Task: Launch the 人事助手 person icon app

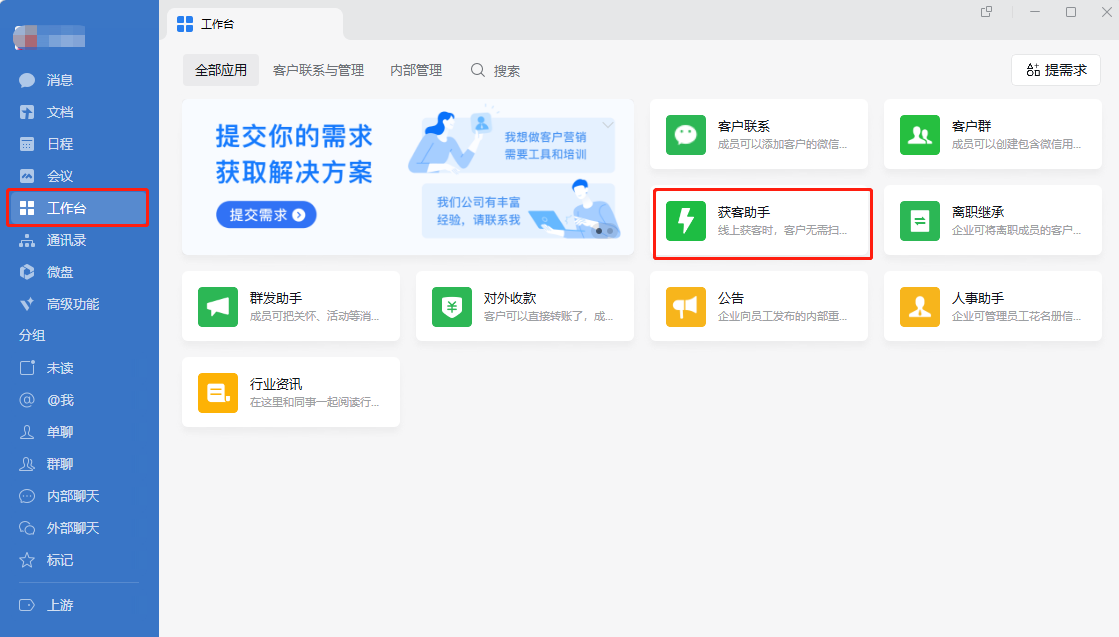Action: [920, 307]
